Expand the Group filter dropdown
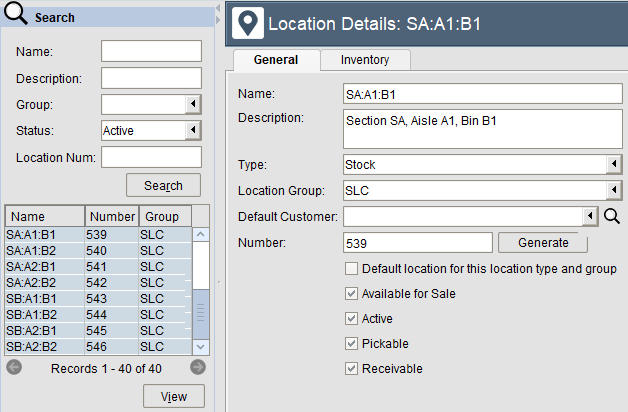This screenshot has width=628, height=412. coord(192,104)
